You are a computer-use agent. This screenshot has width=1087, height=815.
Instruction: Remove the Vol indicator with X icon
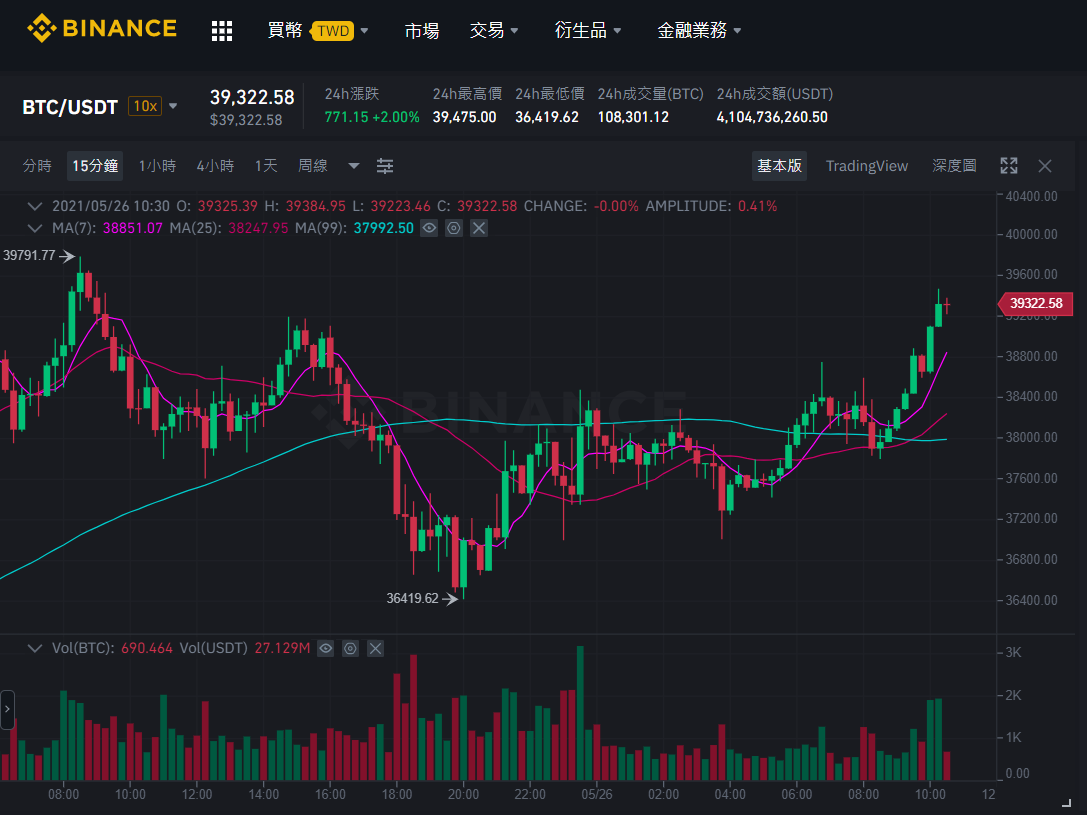tap(375, 649)
